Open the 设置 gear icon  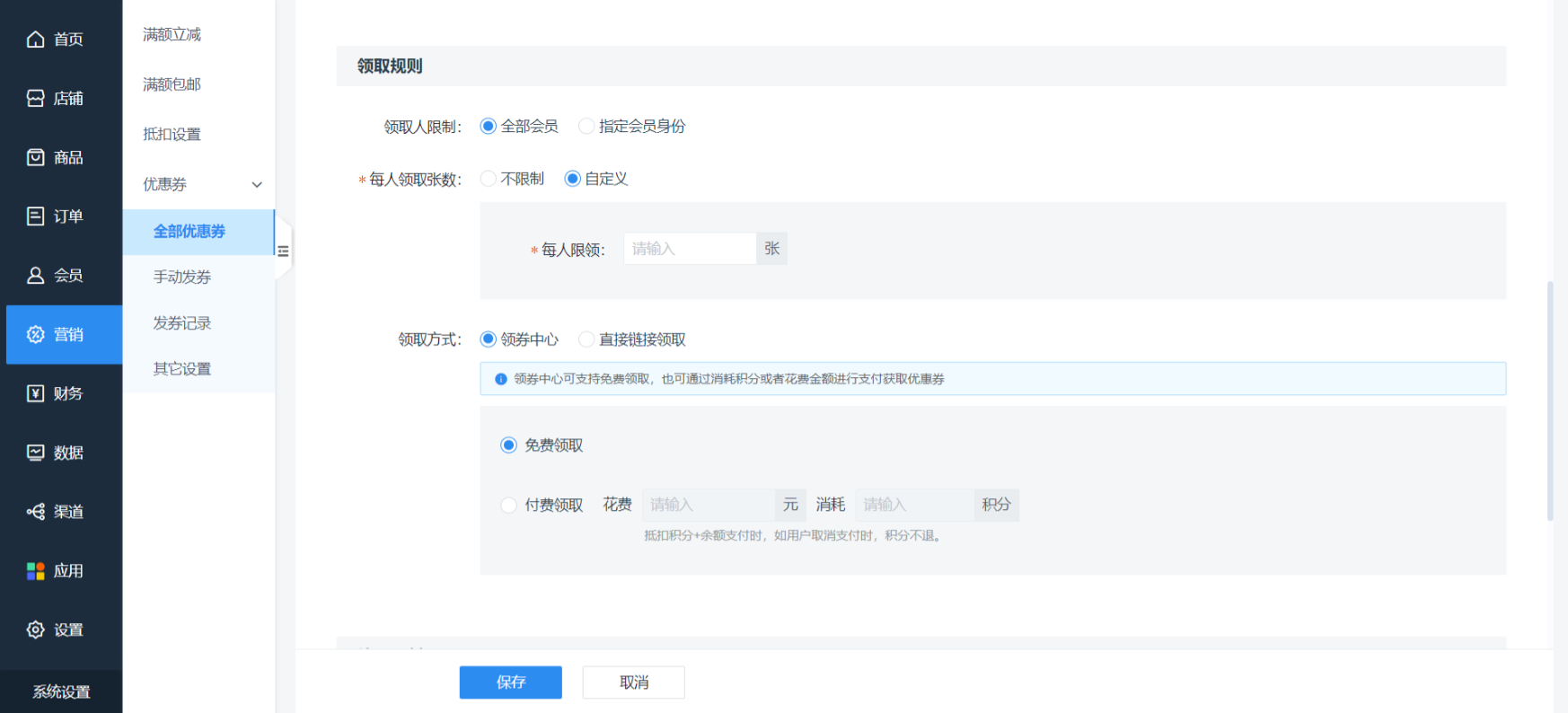click(36, 629)
